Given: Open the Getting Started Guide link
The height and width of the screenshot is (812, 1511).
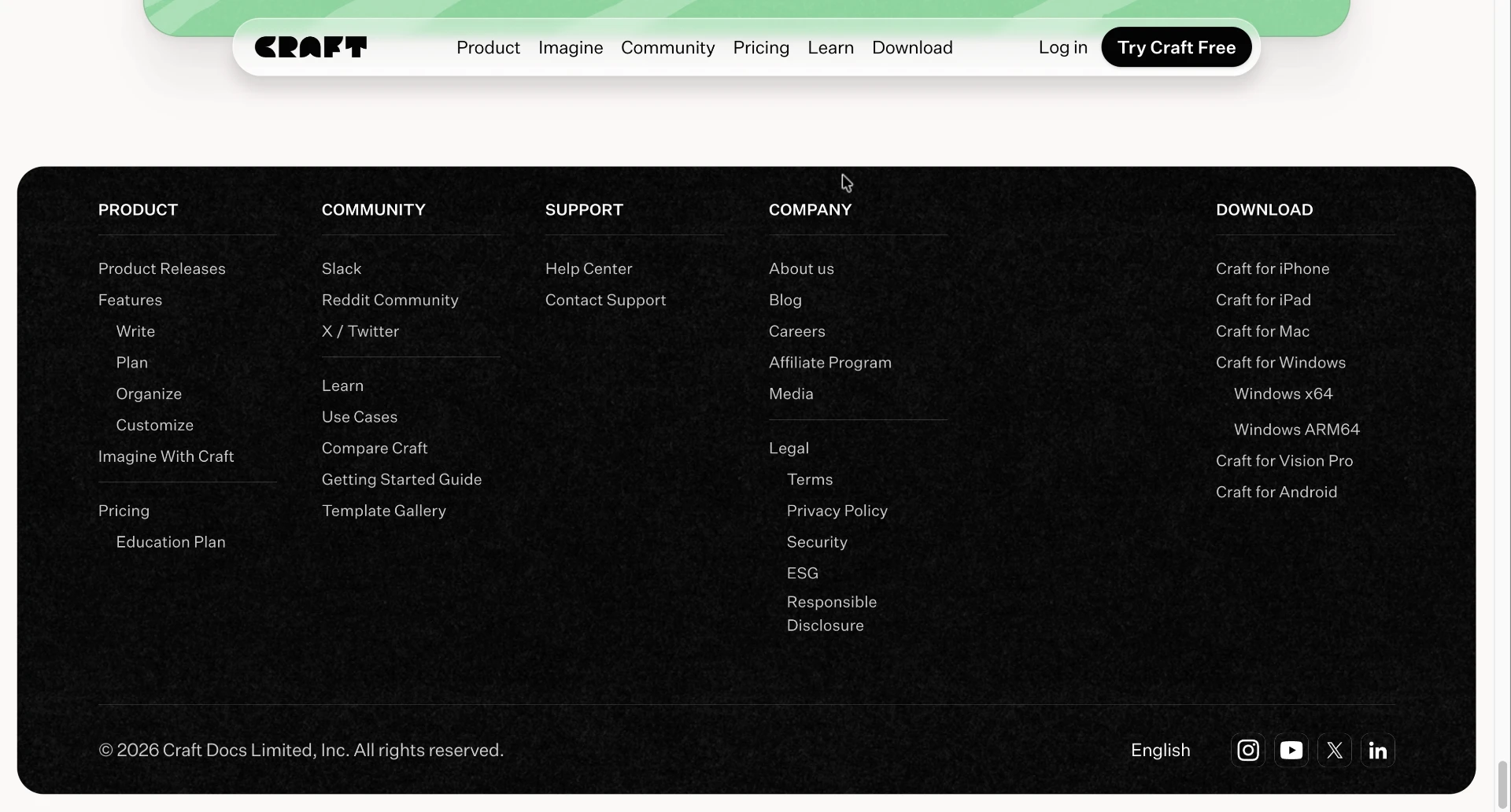Looking at the screenshot, I should [x=401, y=479].
